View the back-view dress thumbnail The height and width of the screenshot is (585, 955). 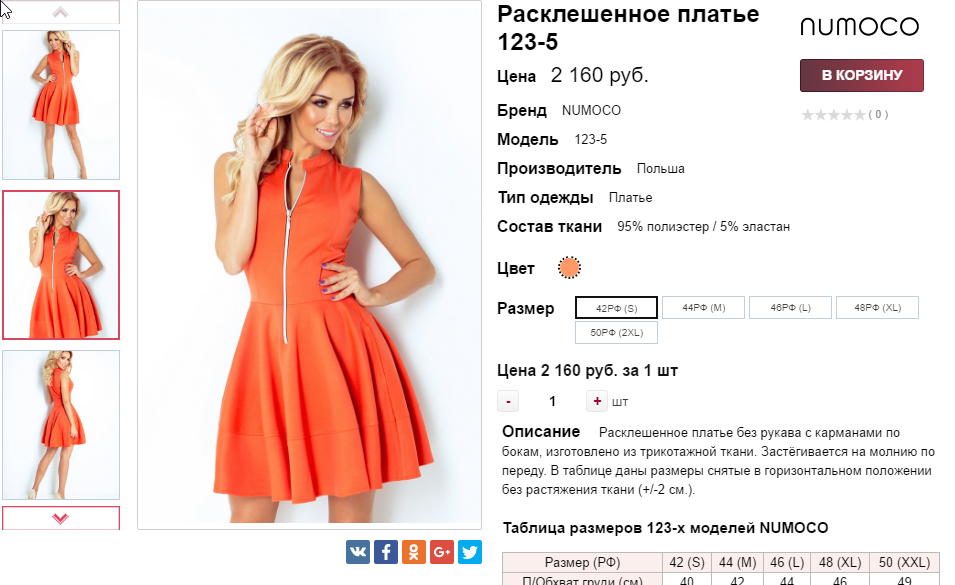coord(61,425)
